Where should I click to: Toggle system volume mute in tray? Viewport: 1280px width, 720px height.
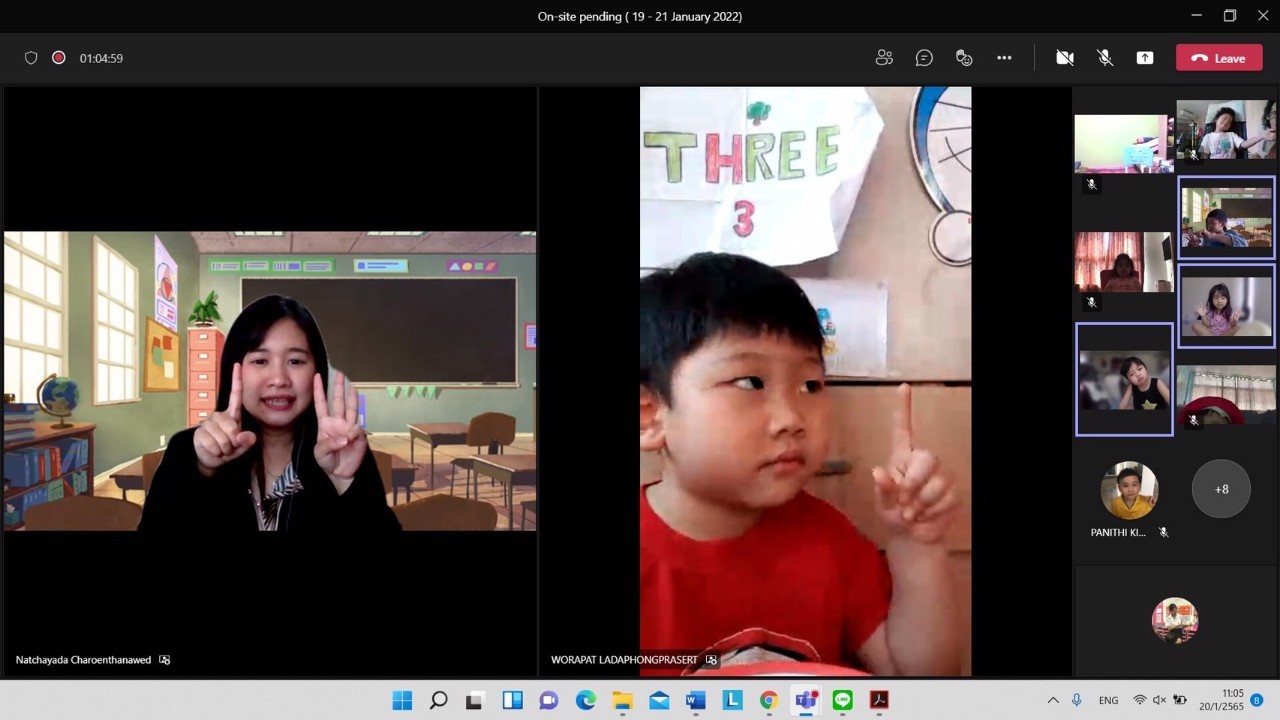1159,700
